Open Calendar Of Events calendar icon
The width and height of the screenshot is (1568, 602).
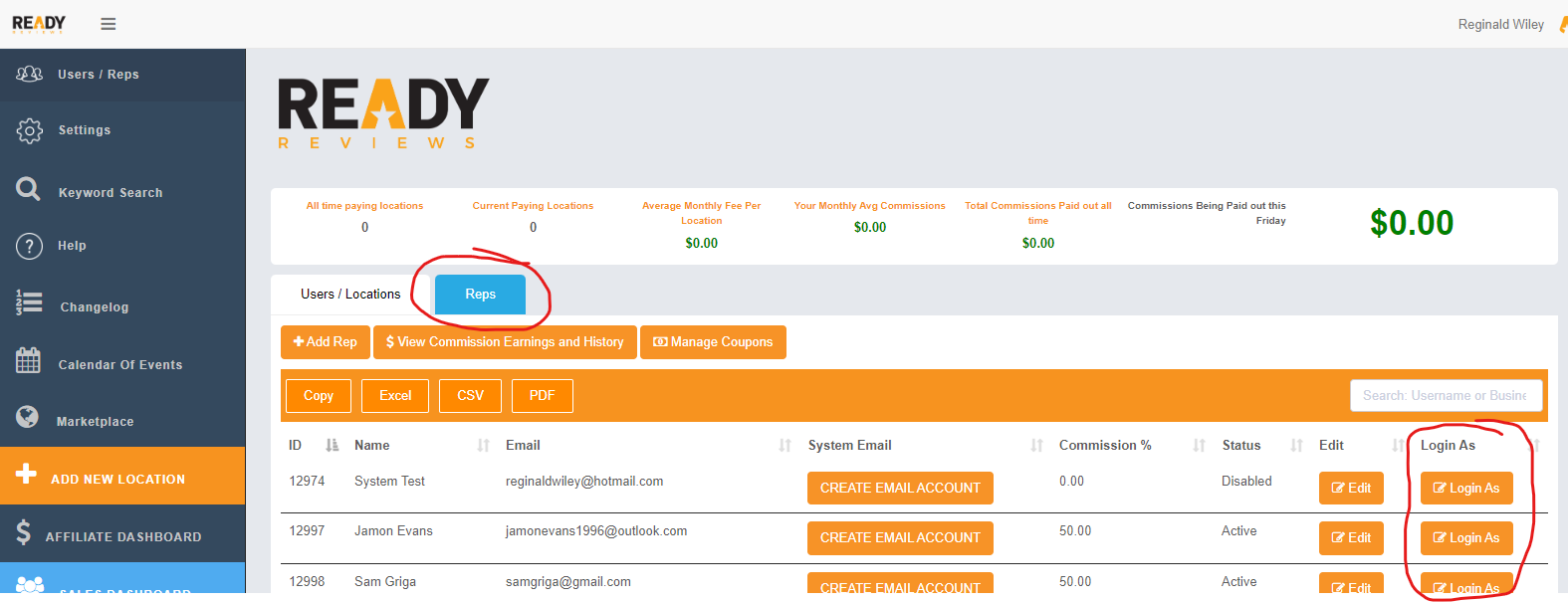point(29,361)
